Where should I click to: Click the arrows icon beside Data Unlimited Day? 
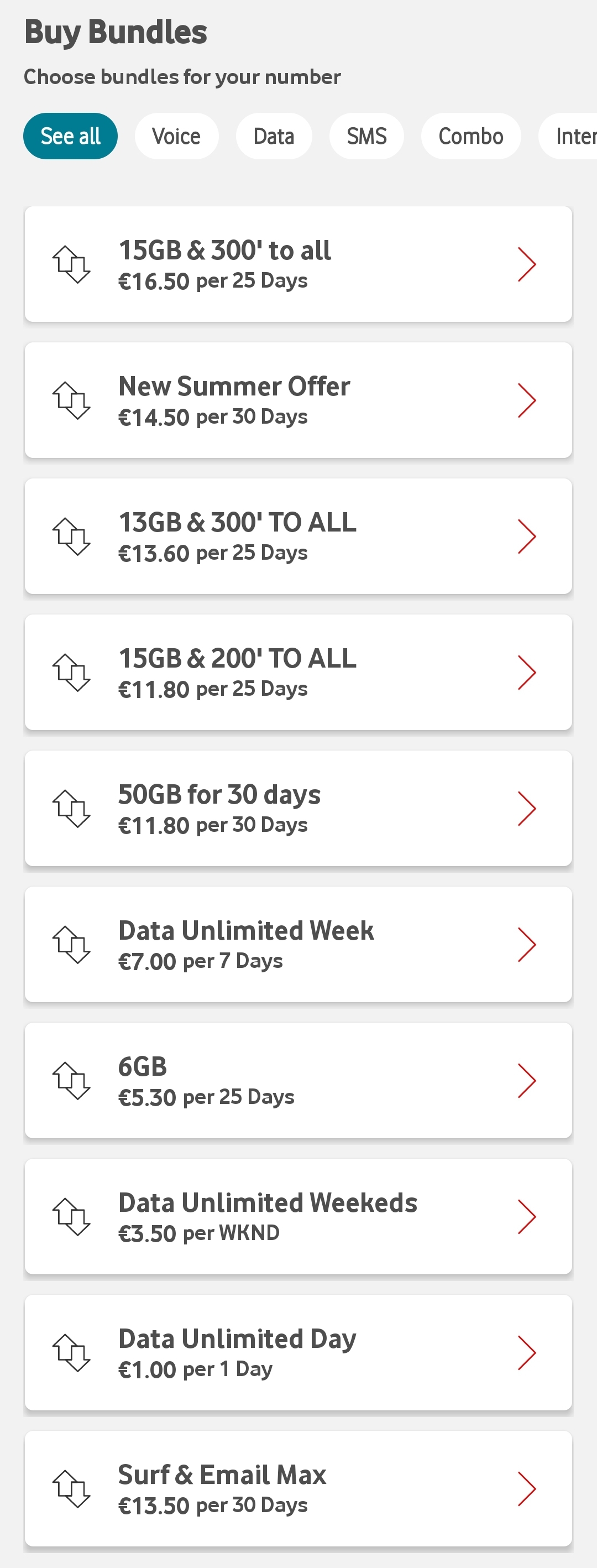pyautogui.click(x=71, y=1352)
